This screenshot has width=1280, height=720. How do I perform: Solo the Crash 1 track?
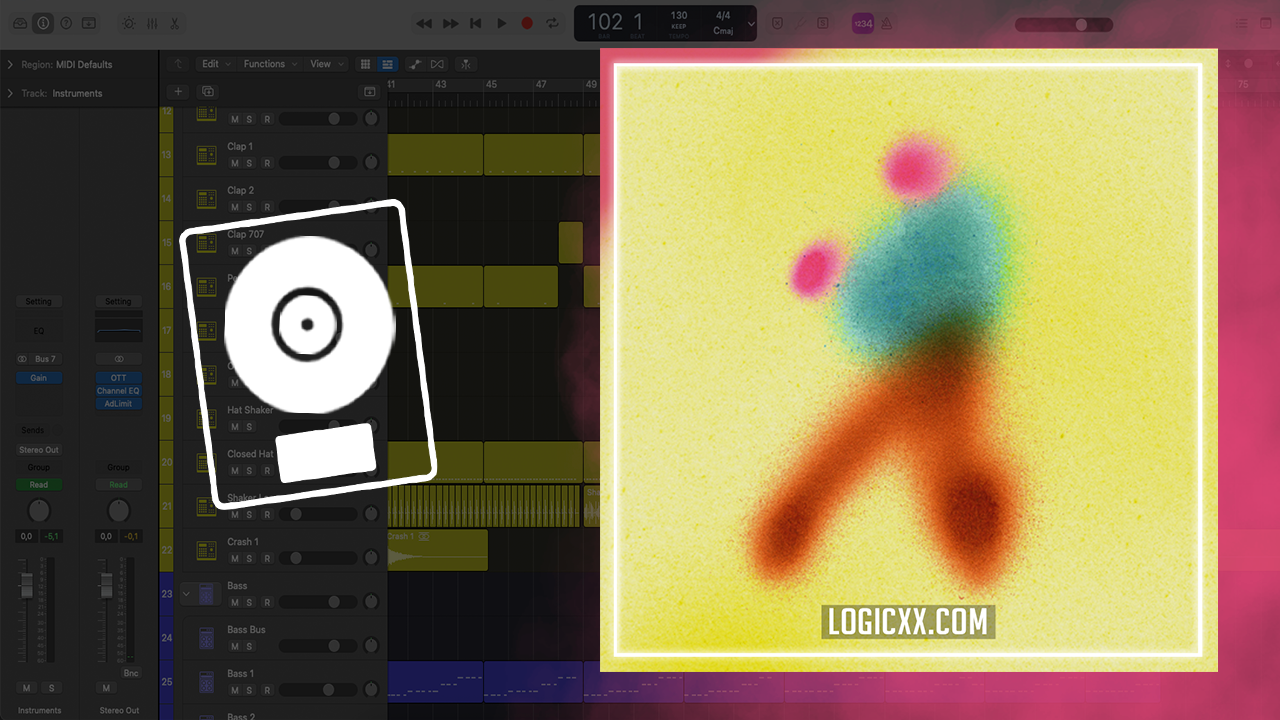(250, 558)
